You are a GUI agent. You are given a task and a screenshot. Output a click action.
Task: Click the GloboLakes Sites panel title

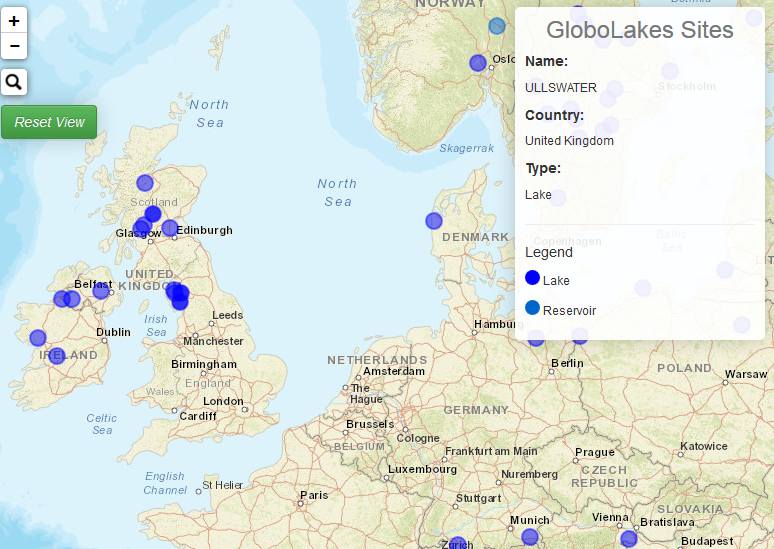(x=639, y=30)
